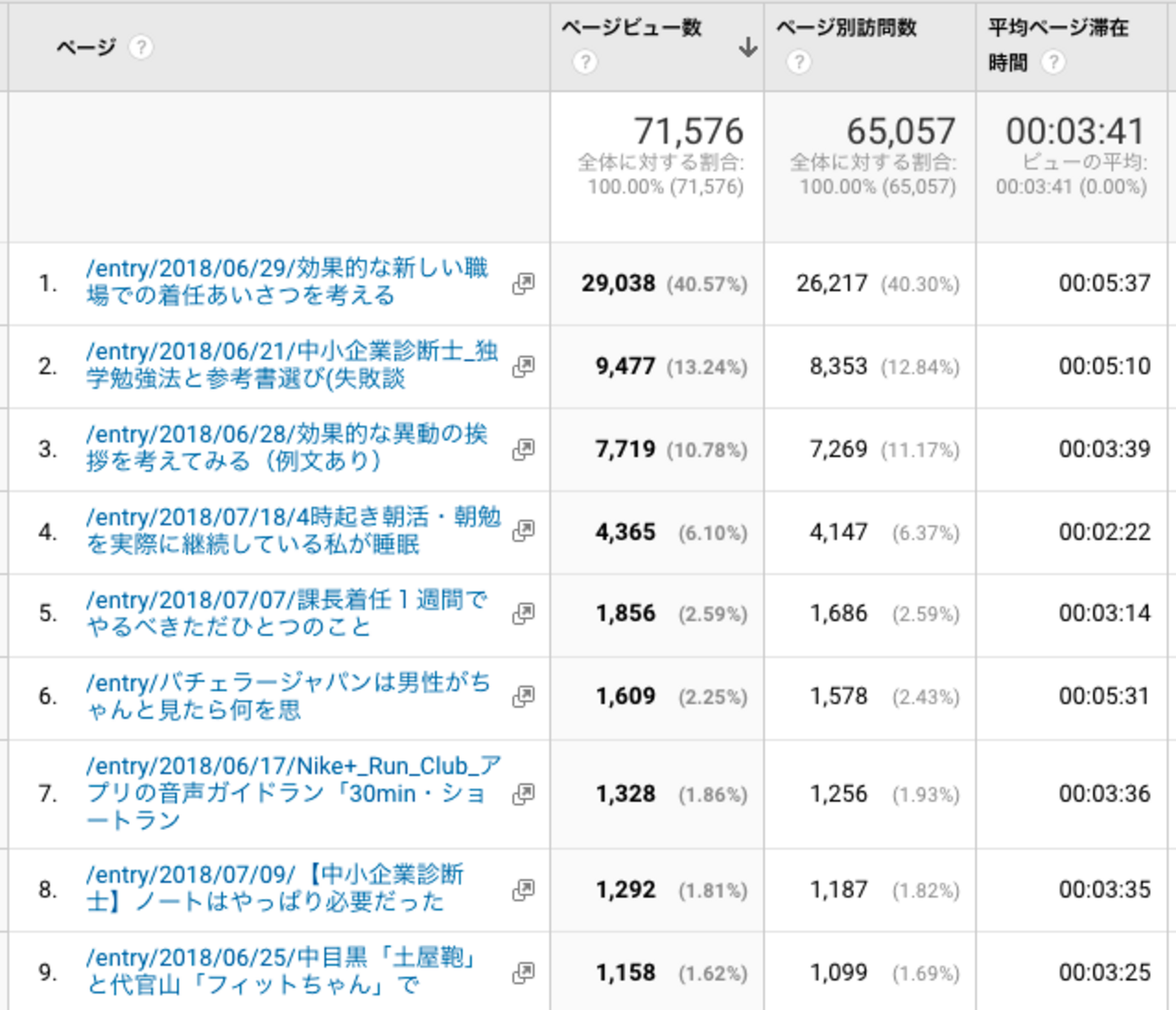Select pageviews cell 1,292

[x=625, y=890]
